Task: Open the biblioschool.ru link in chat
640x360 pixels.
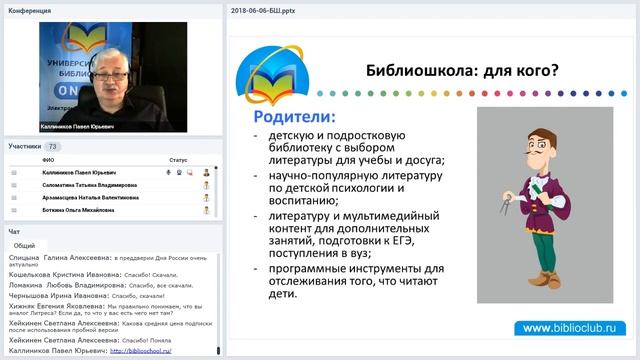Action: pyautogui.click(x=141, y=351)
